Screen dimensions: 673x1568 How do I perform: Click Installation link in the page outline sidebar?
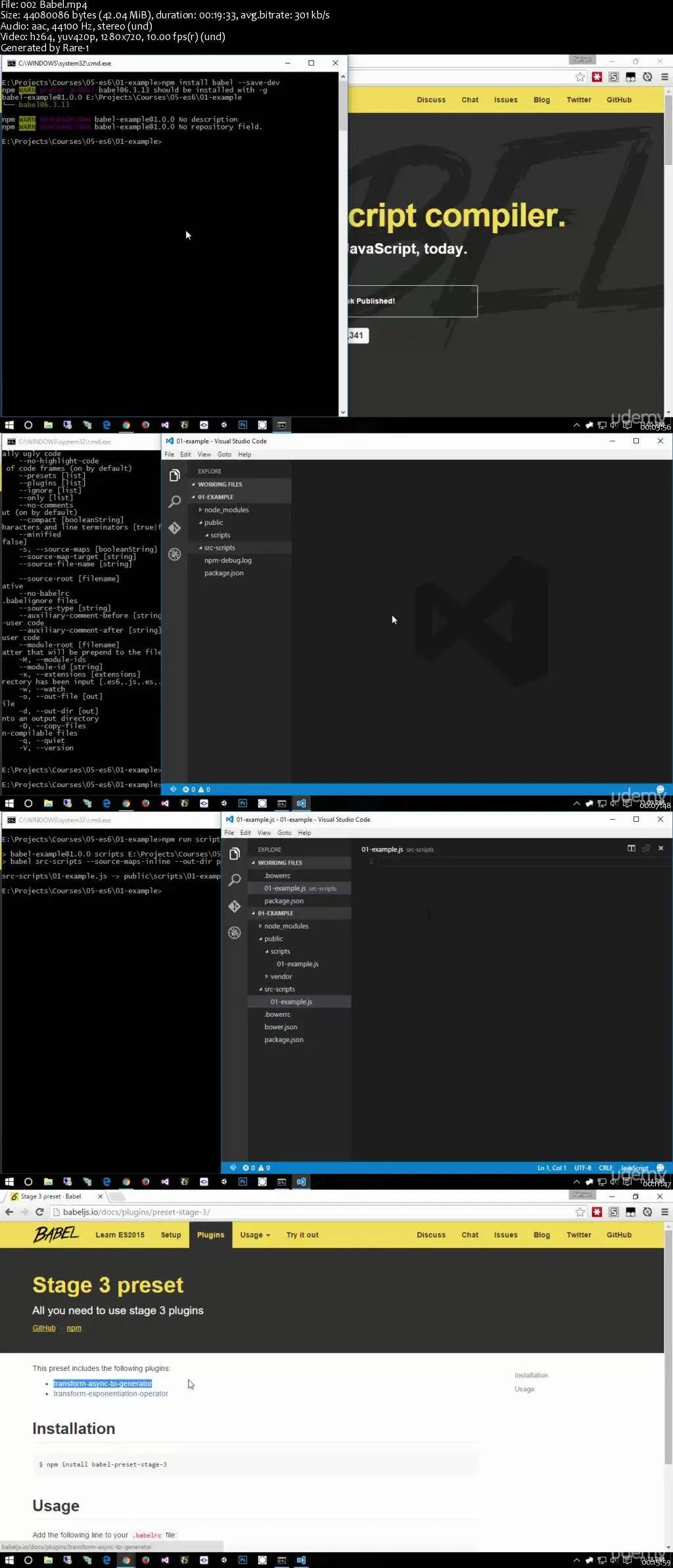[531, 1375]
